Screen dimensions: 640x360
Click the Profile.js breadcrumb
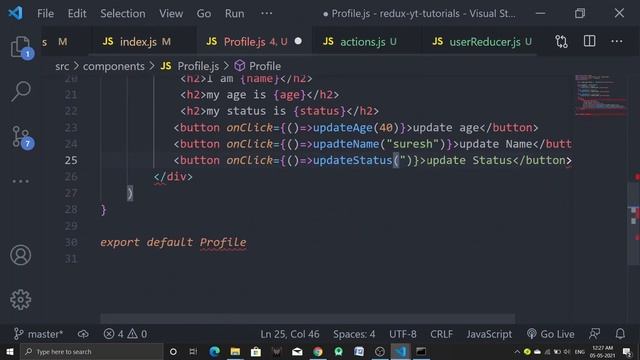(190, 66)
